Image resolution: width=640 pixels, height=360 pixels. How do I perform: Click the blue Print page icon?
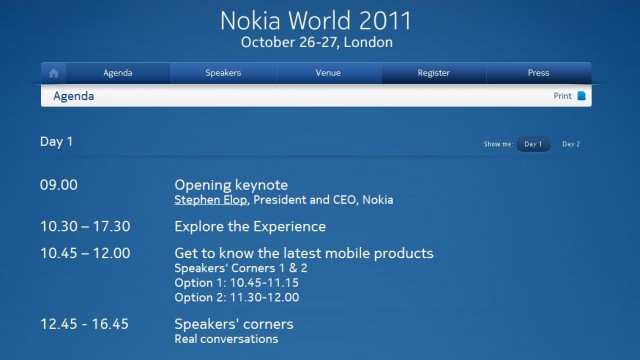pyautogui.click(x=581, y=96)
